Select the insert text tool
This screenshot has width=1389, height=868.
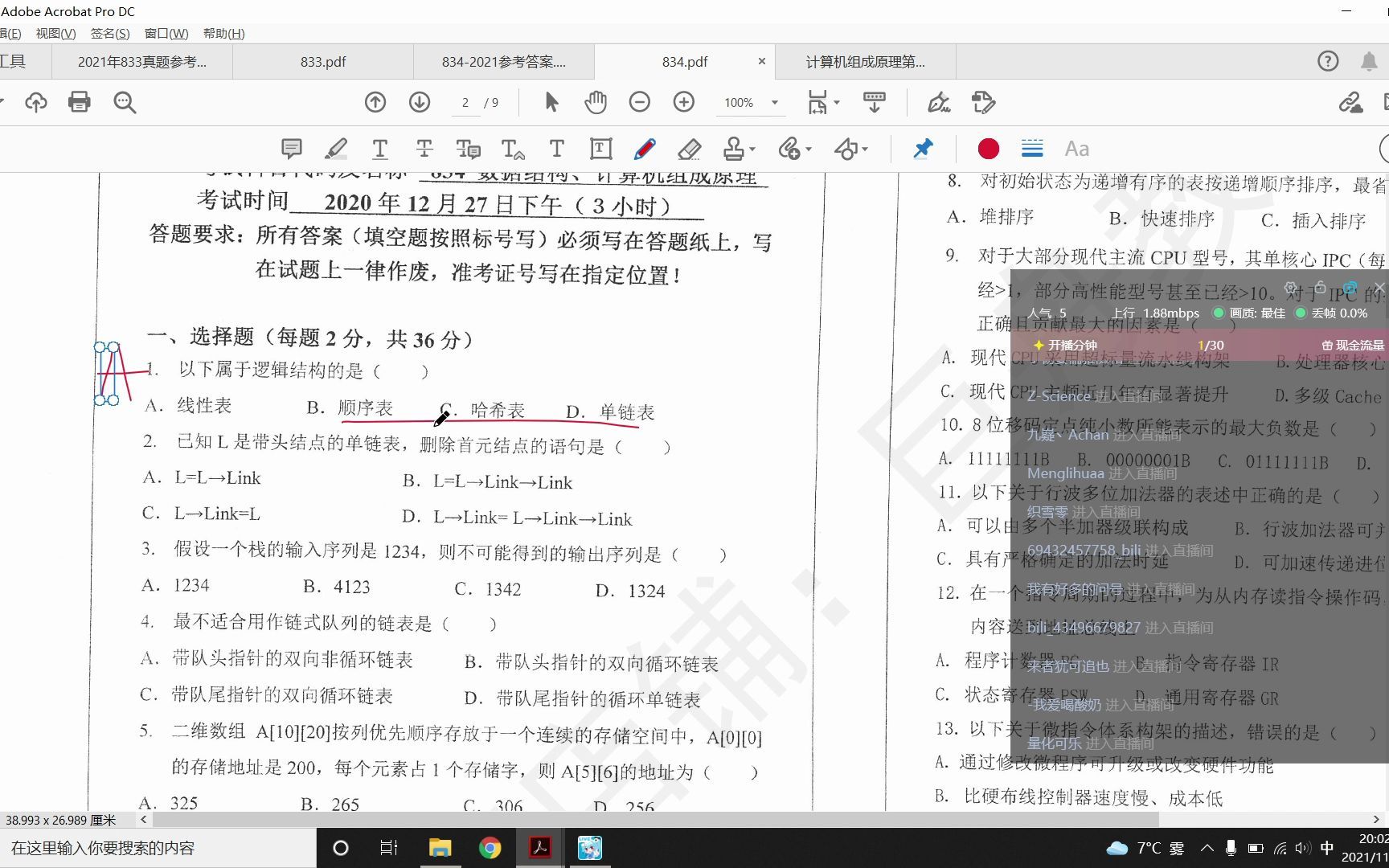coord(513,149)
